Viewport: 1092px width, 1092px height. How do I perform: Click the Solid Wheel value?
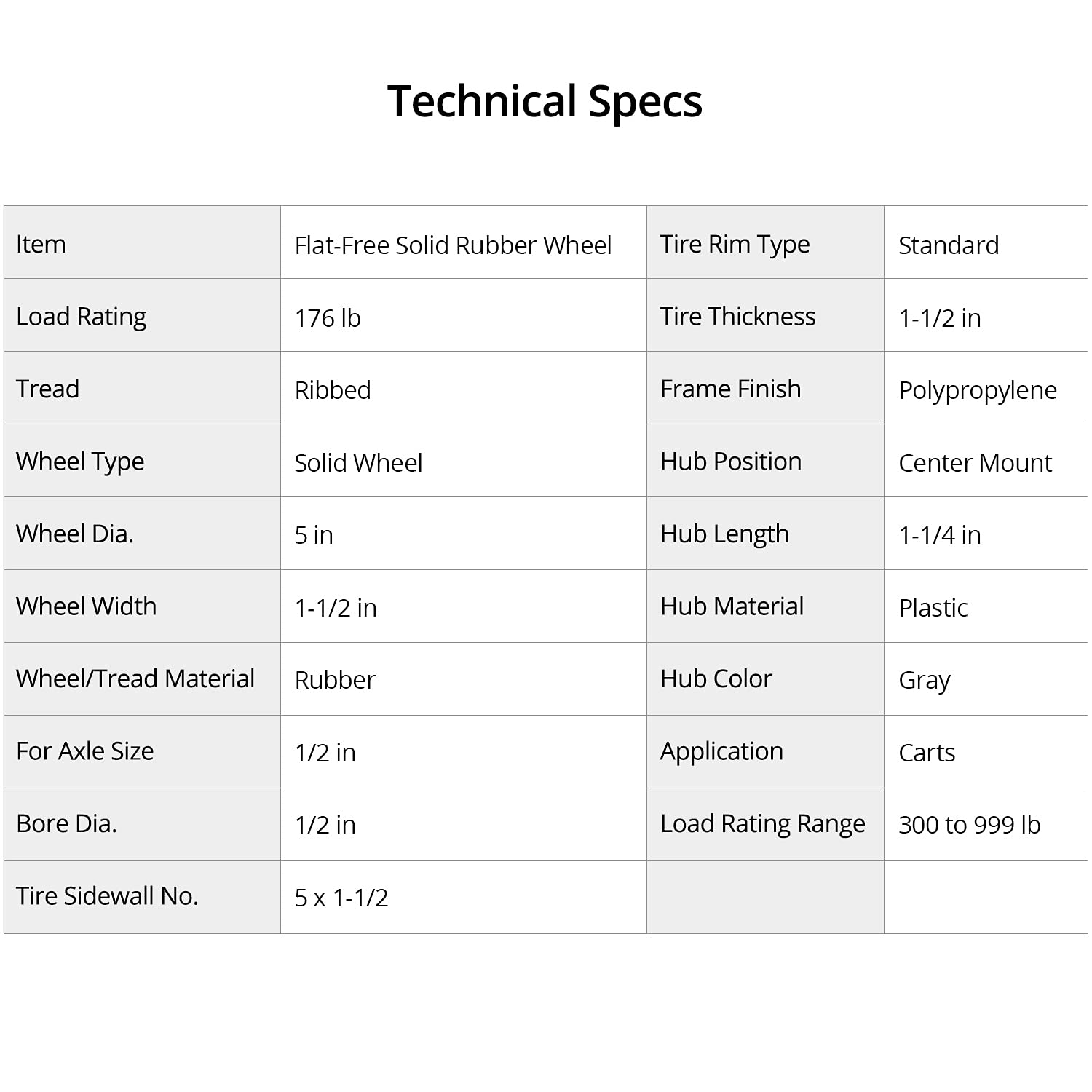click(x=358, y=463)
